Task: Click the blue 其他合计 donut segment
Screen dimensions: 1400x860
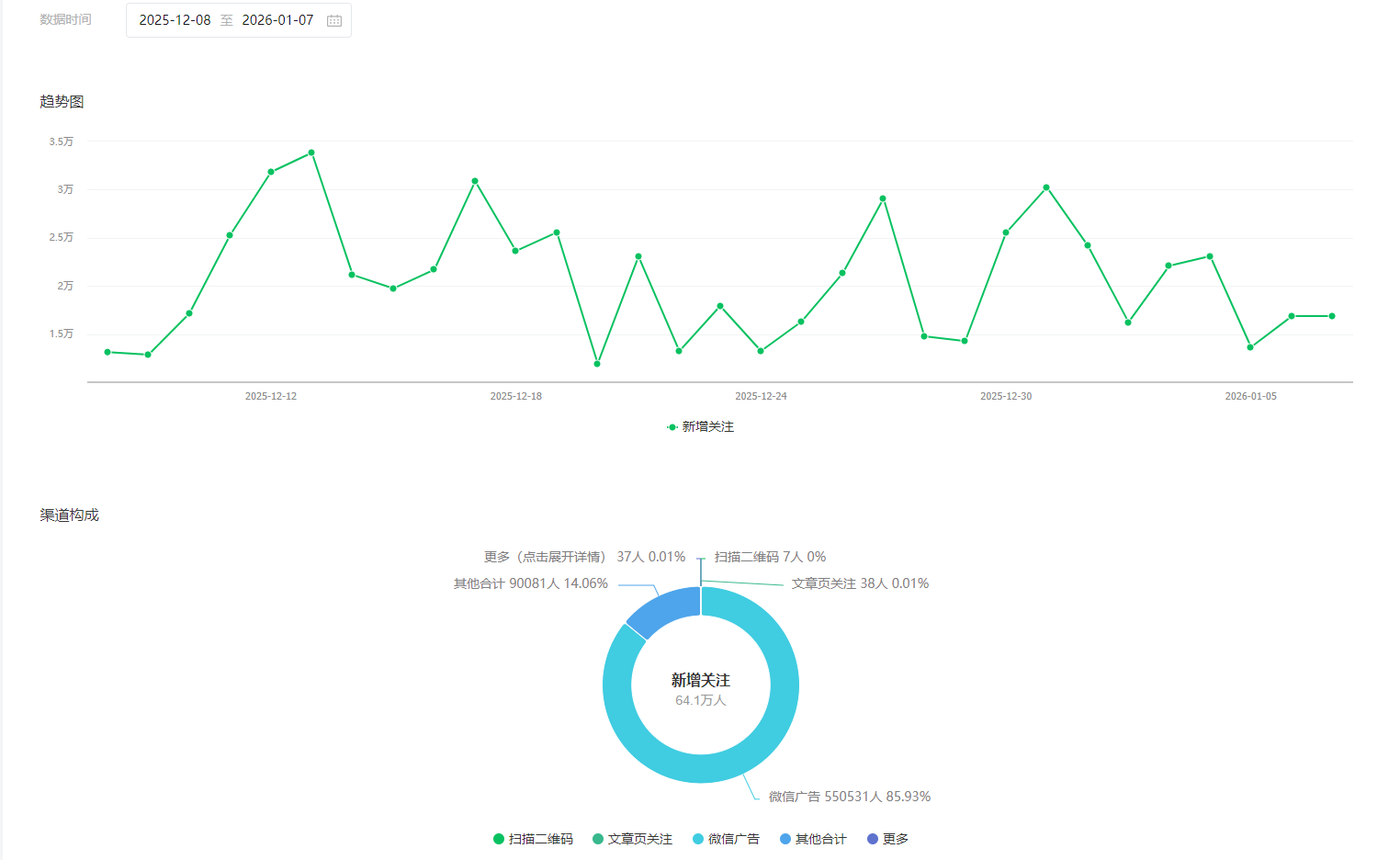Action: [x=660, y=610]
